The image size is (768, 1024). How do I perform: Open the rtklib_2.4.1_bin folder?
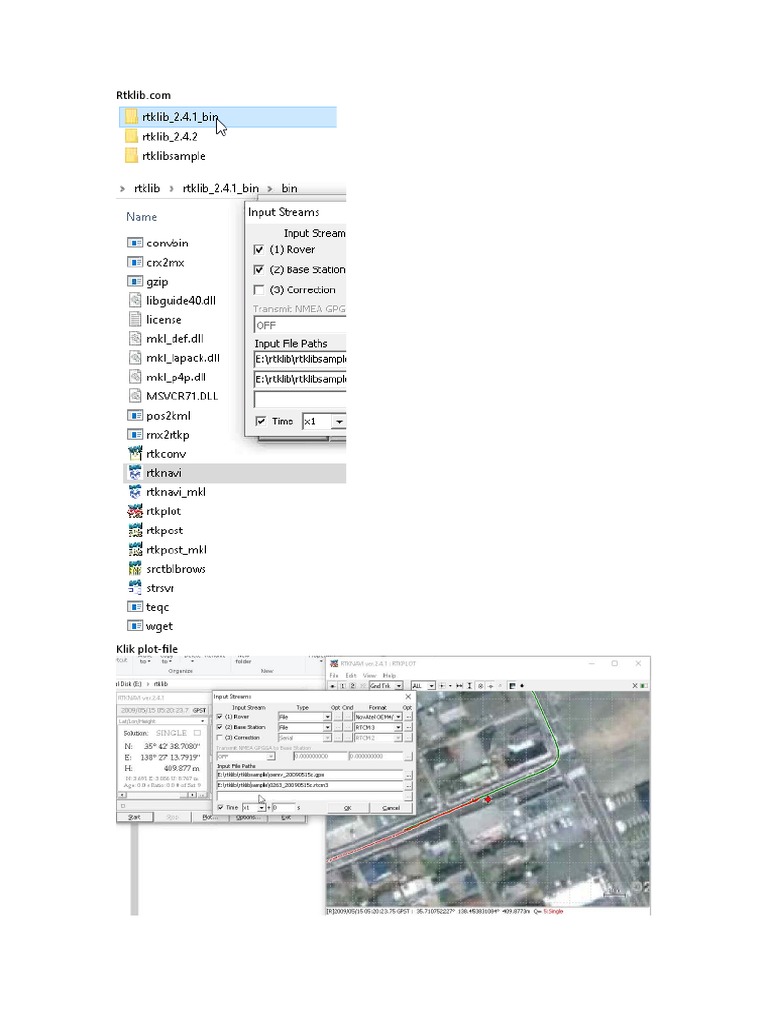click(228, 117)
